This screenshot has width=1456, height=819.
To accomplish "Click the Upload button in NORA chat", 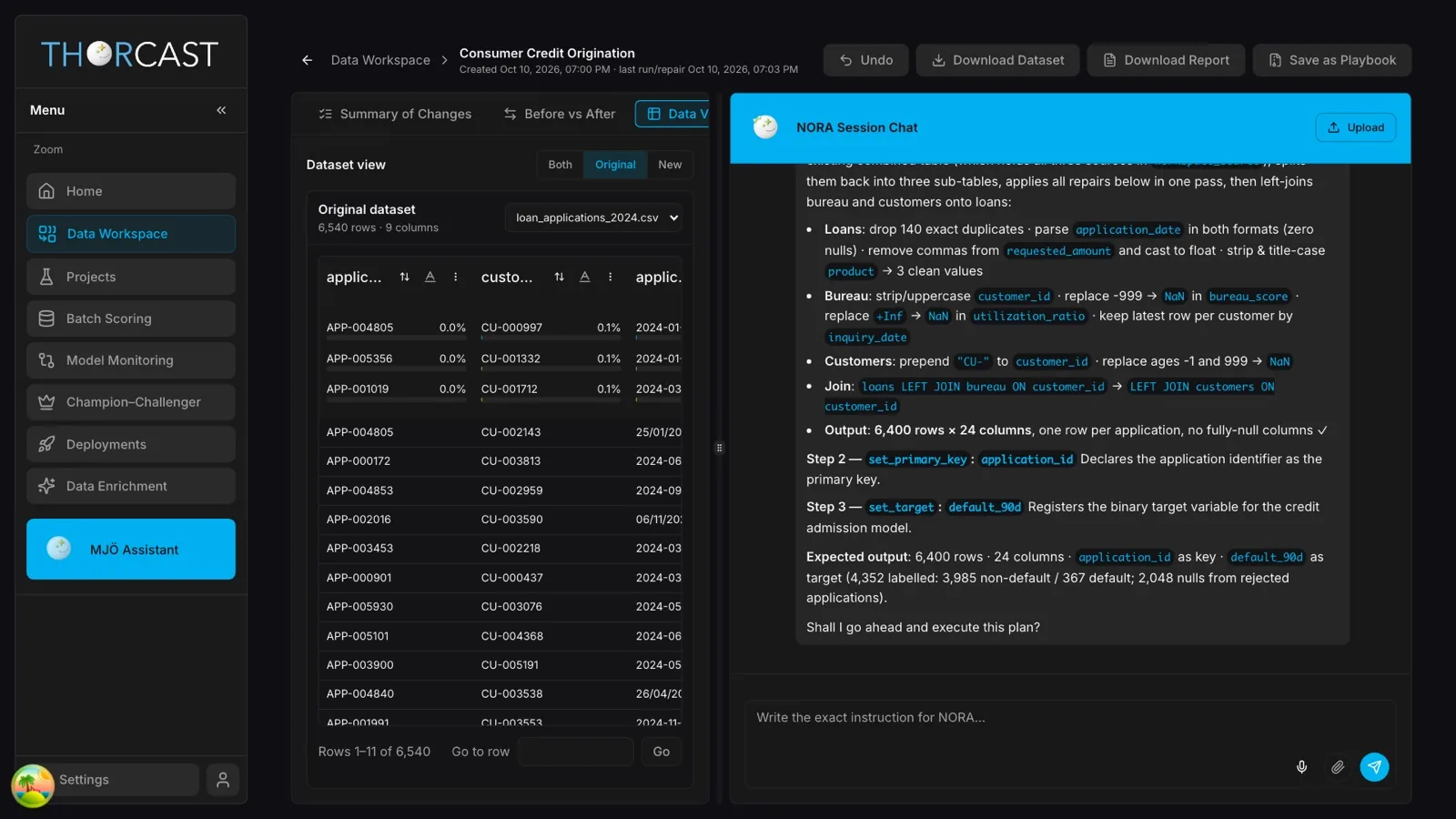I will click(x=1356, y=127).
